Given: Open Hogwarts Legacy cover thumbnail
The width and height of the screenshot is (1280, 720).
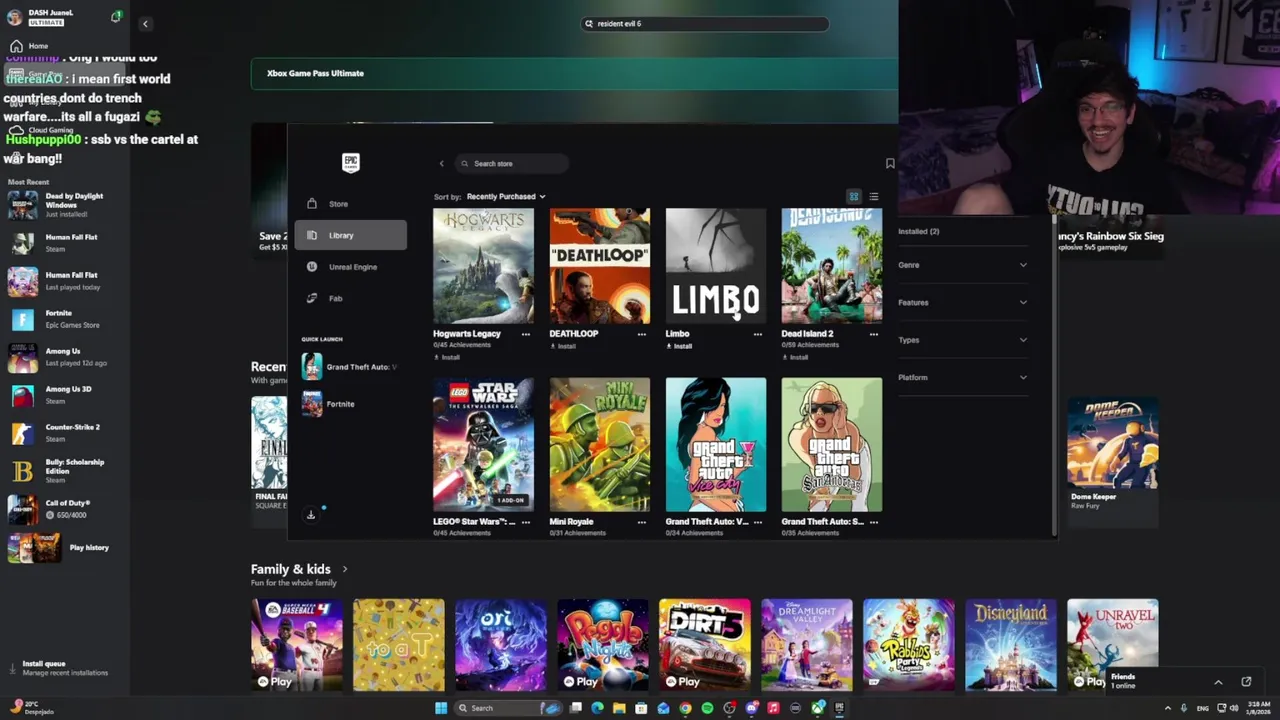Looking at the screenshot, I should (x=483, y=266).
